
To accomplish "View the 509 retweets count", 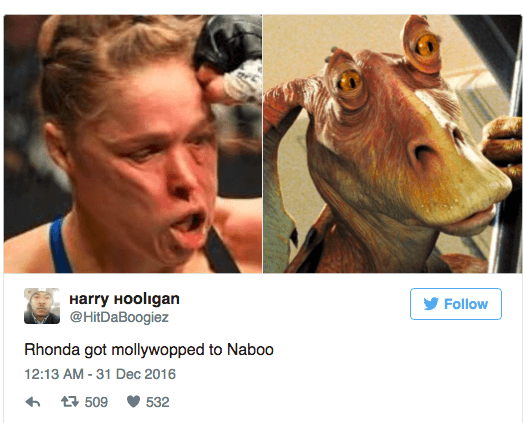I will [x=96, y=402].
